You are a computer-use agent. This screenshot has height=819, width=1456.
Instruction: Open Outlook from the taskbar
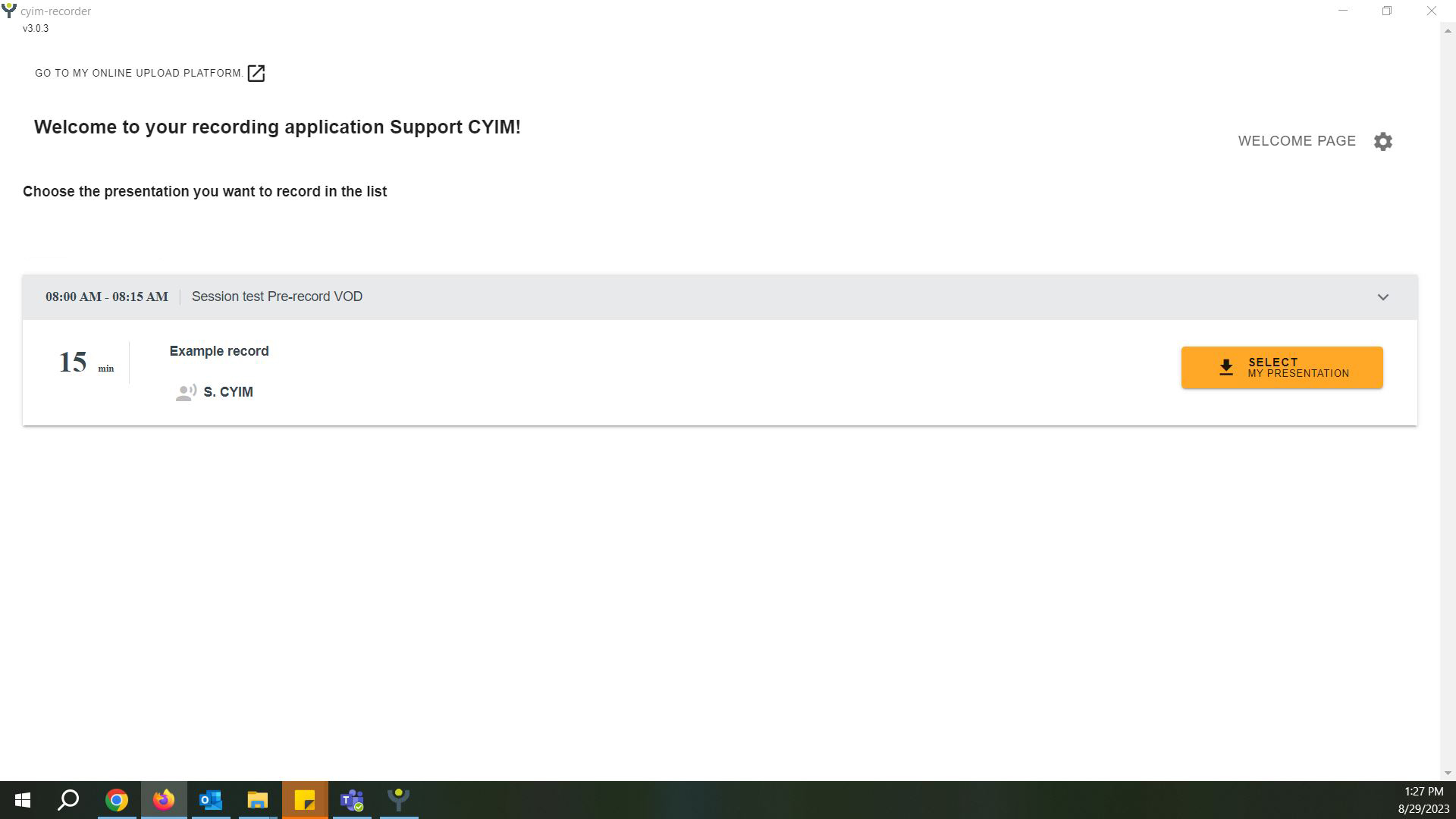click(x=211, y=800)
